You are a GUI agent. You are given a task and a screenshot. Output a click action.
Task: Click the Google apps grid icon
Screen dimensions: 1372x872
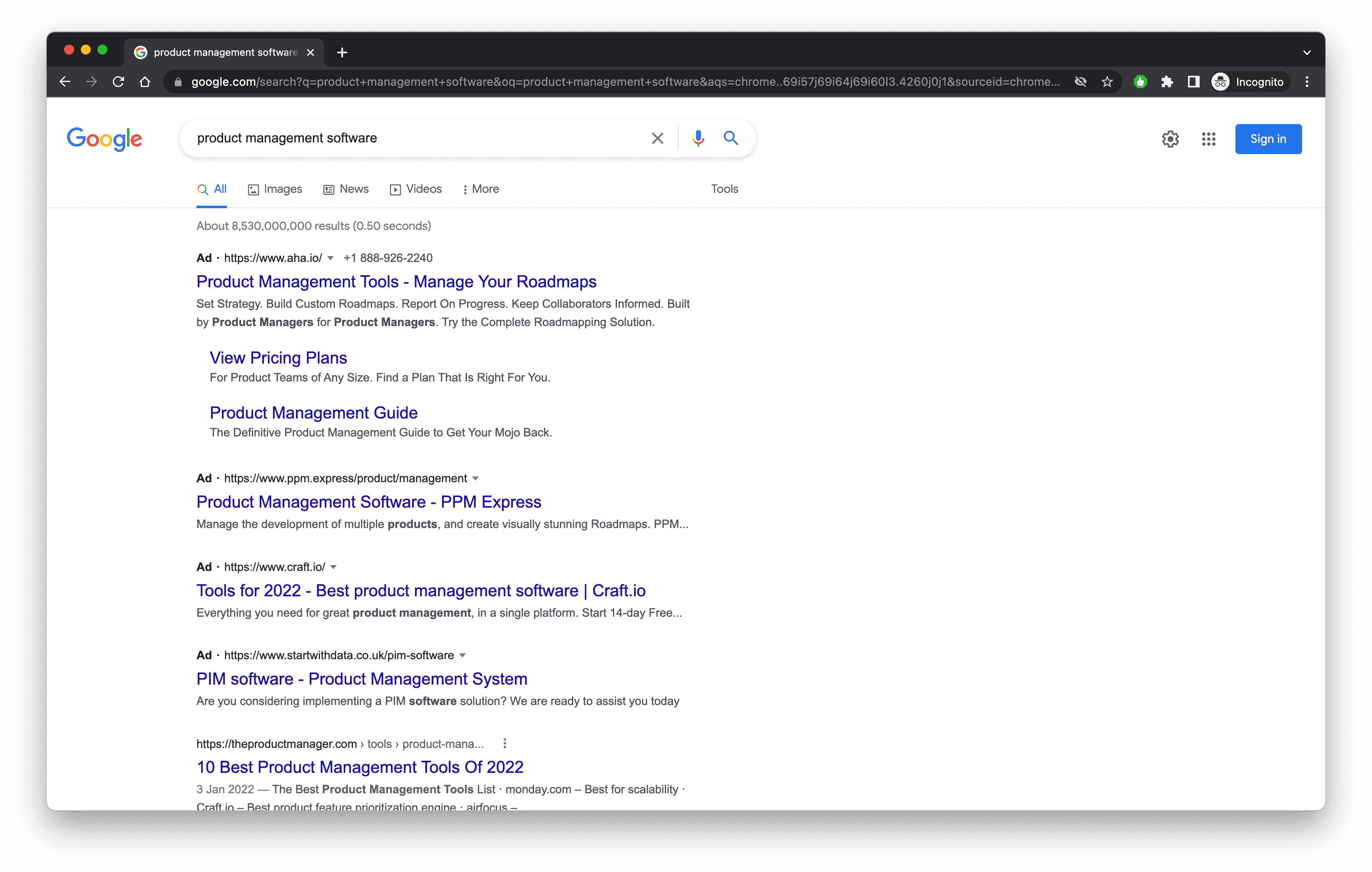click(x=1207, y=139)
